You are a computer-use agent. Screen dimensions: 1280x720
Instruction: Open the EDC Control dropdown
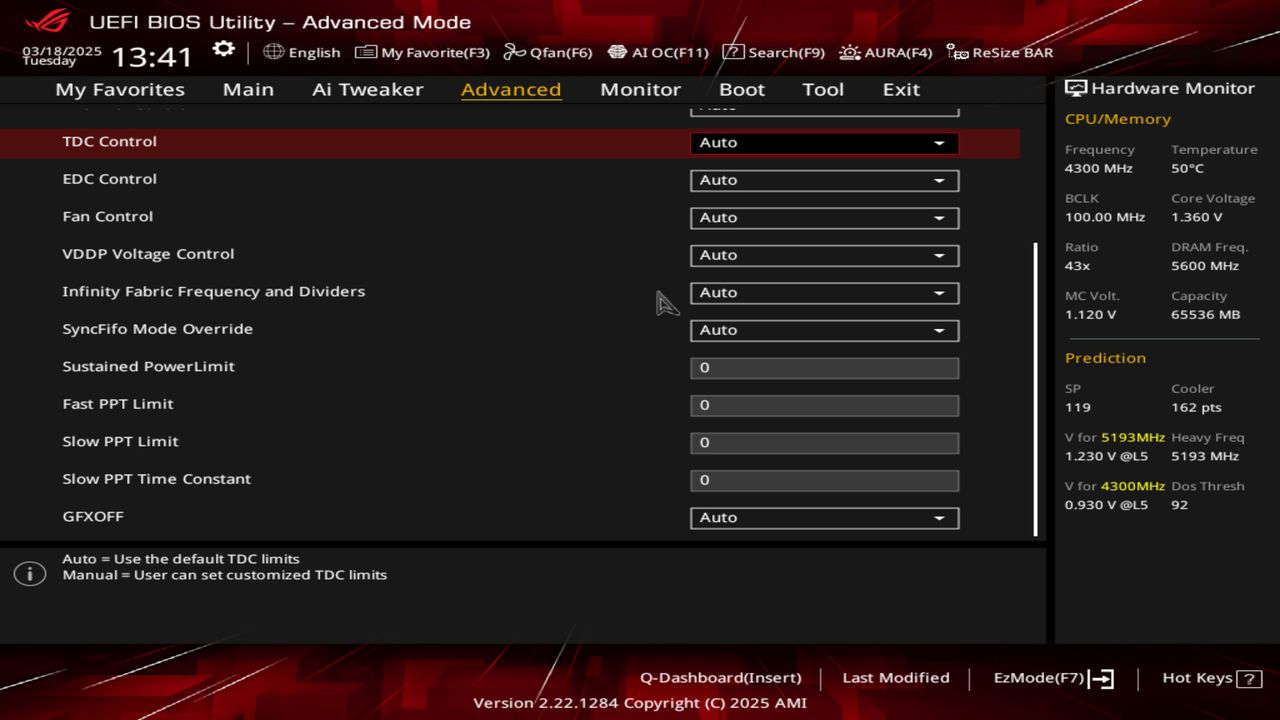(824, 180)
